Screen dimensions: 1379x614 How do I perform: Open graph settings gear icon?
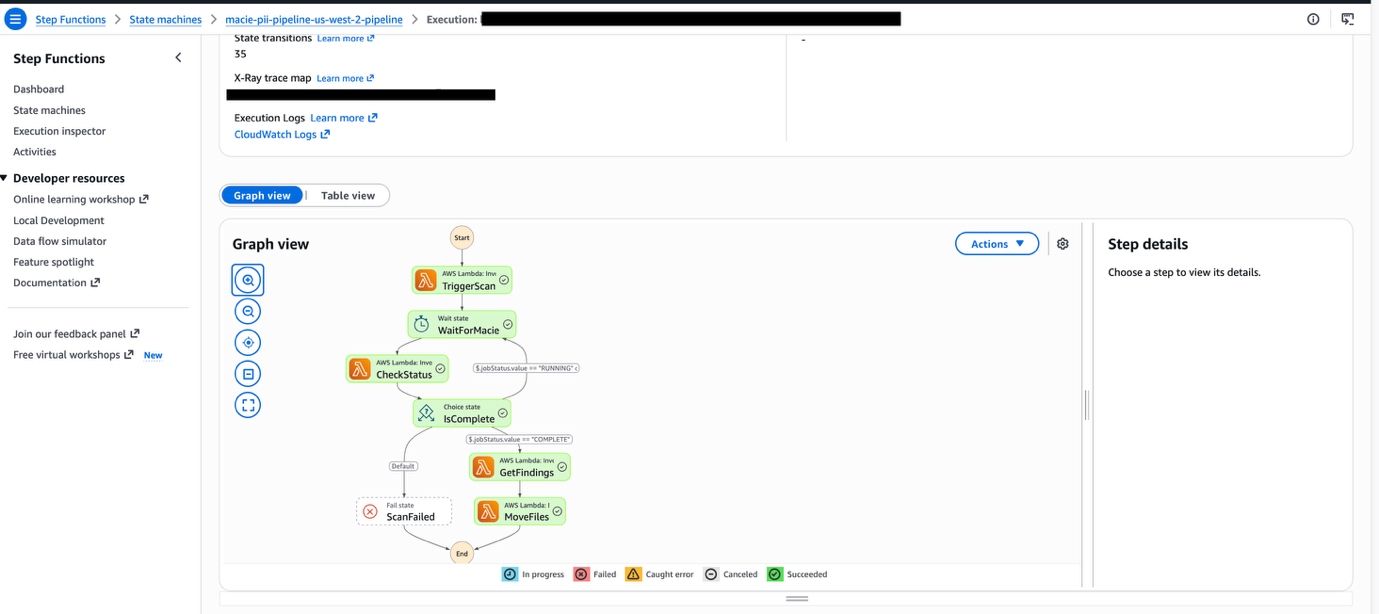pyautogui.click(x=1063, y=244)
